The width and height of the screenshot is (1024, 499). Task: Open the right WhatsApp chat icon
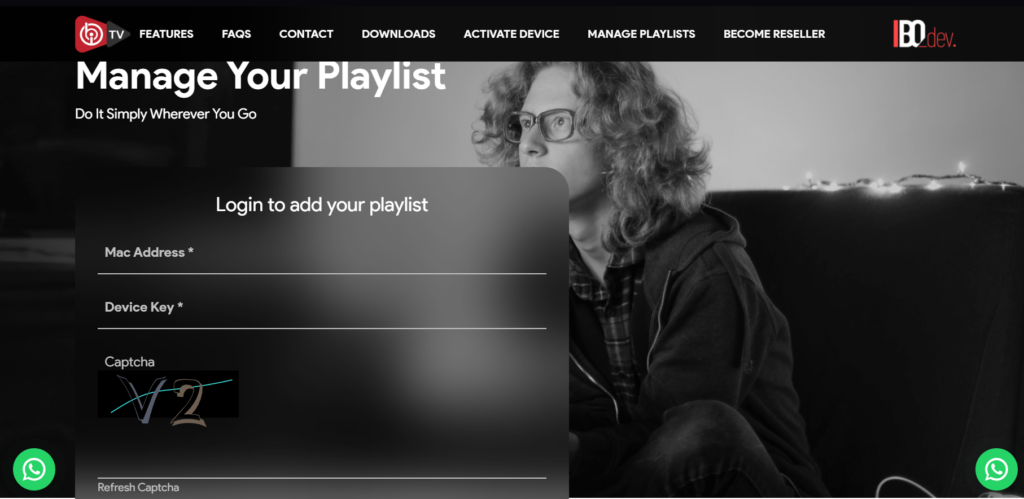(x=996, y=469)
